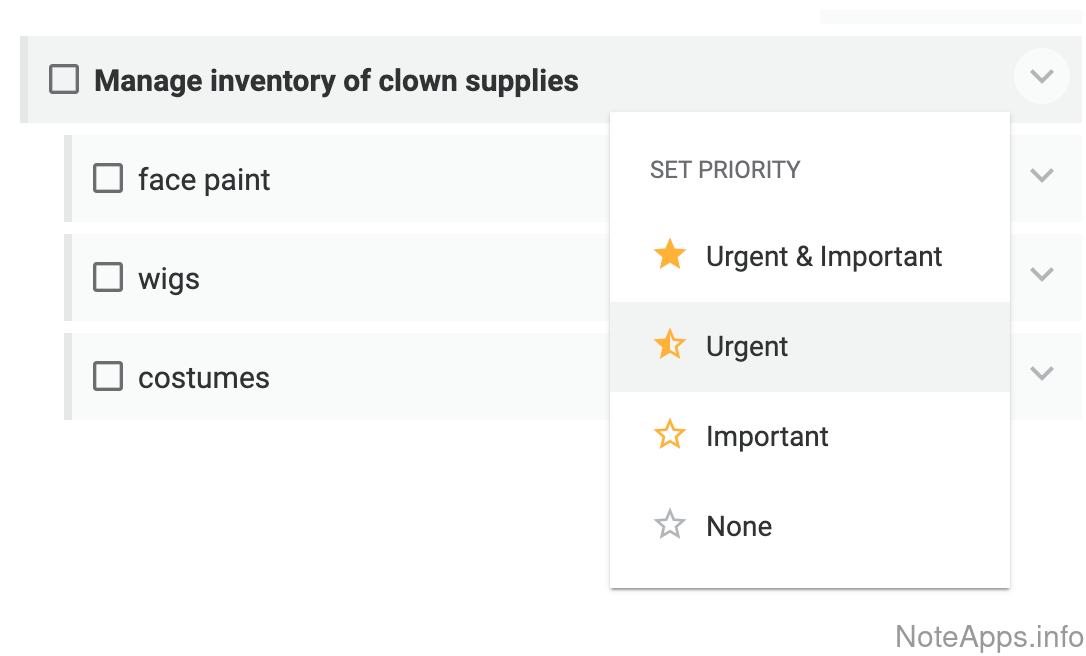The image size is (1086, 656).
Task: Pick None to clear priority
Action: [x=739, y=527]
